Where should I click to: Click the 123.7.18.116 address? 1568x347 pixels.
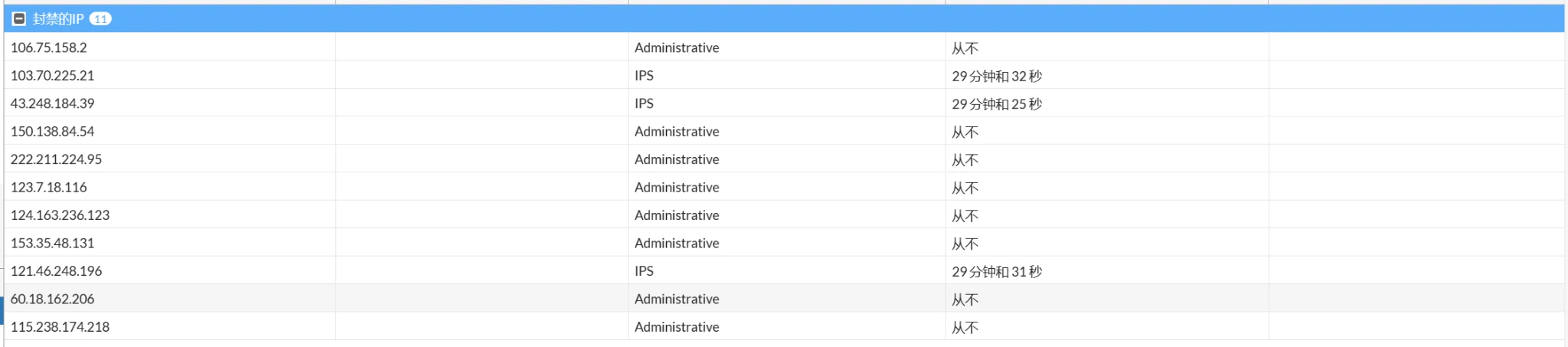click(49, 188)
